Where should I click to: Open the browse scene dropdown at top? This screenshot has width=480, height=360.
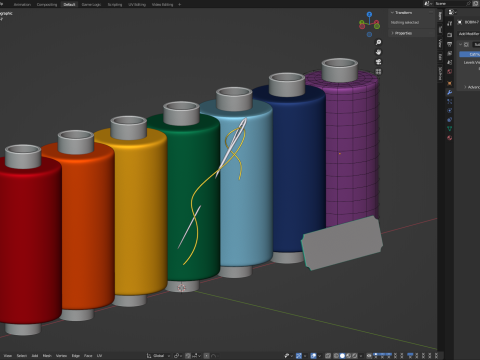(x=428, y=3)
